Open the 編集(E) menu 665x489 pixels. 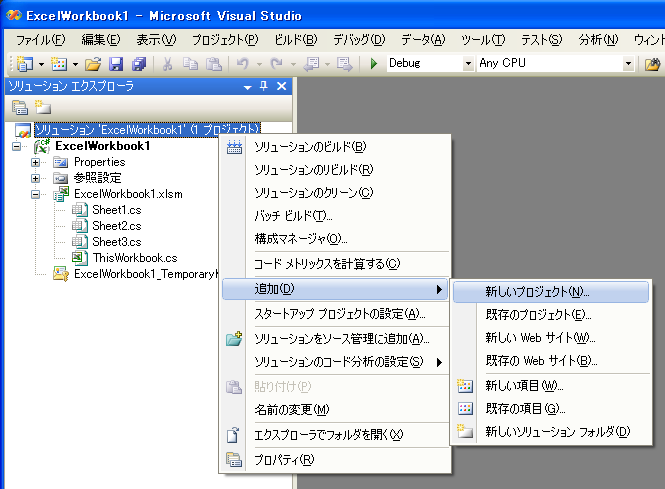point(101,40)
